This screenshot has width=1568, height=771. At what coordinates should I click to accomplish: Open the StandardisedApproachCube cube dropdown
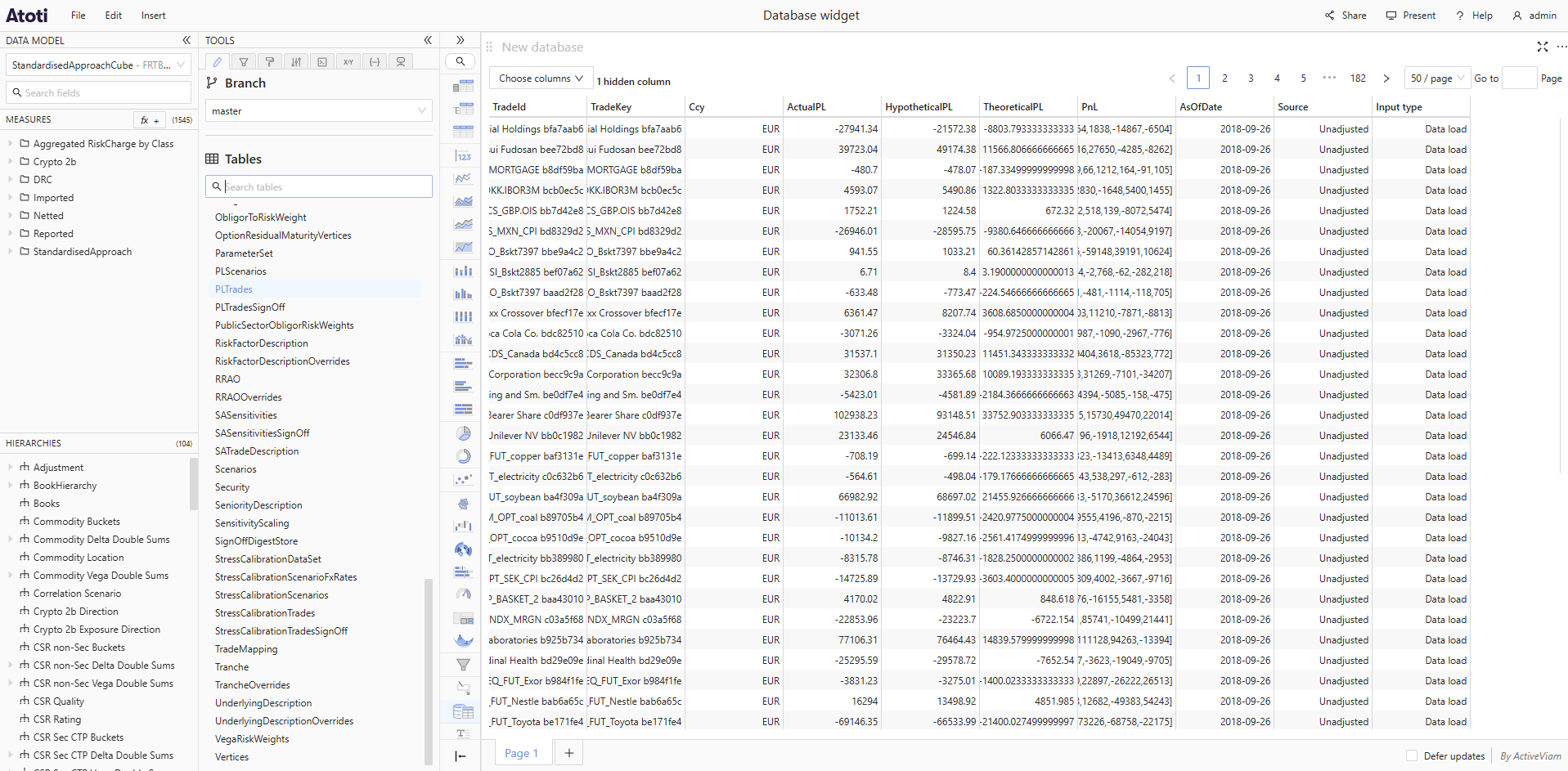[99, 65]
